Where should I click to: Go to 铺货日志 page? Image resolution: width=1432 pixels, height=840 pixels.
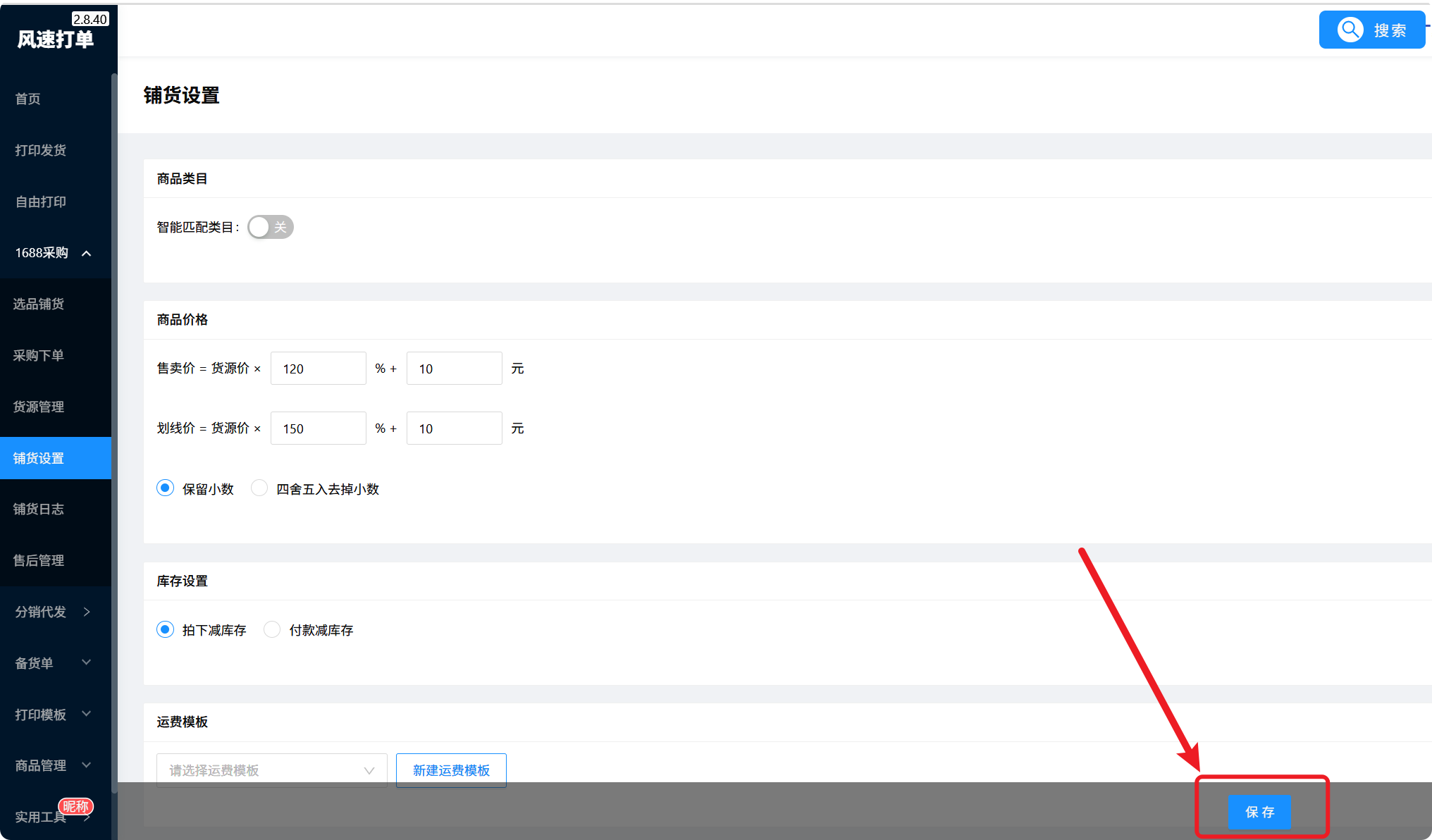(56, 509)
